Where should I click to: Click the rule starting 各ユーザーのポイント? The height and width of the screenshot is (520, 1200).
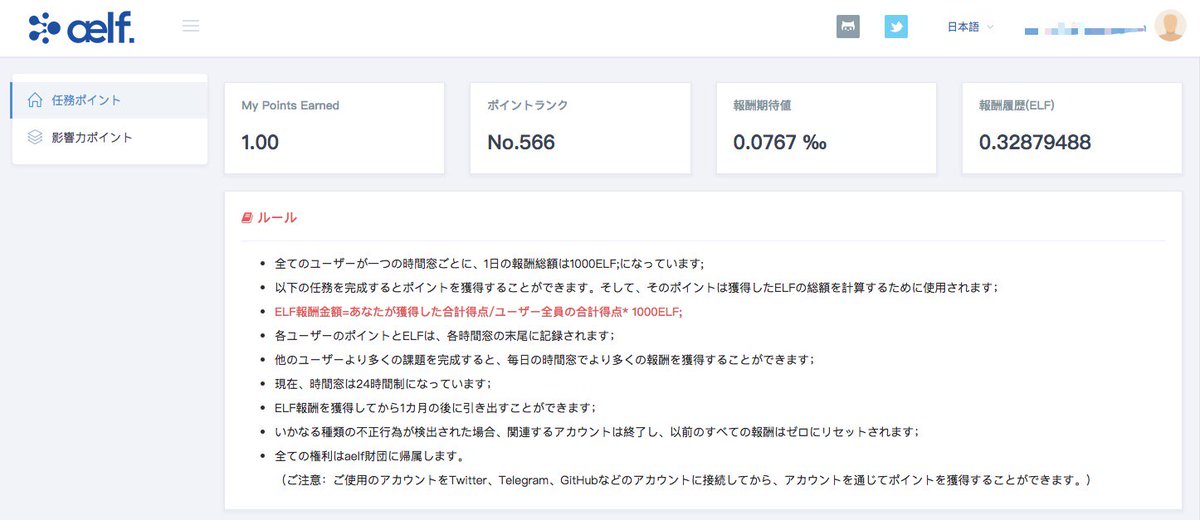point(444,336)
